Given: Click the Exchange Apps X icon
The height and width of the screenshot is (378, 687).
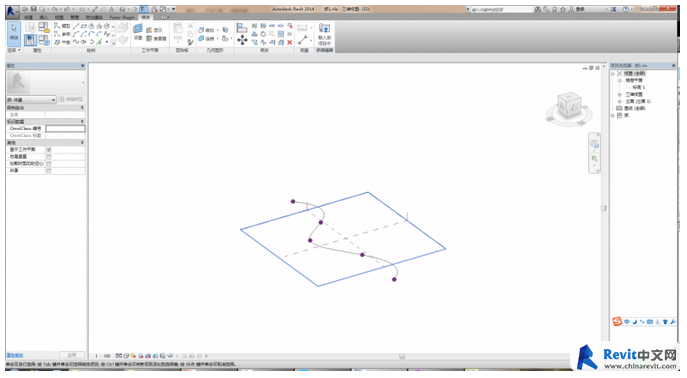Looking at the screenshot, I should coord(613,9).
